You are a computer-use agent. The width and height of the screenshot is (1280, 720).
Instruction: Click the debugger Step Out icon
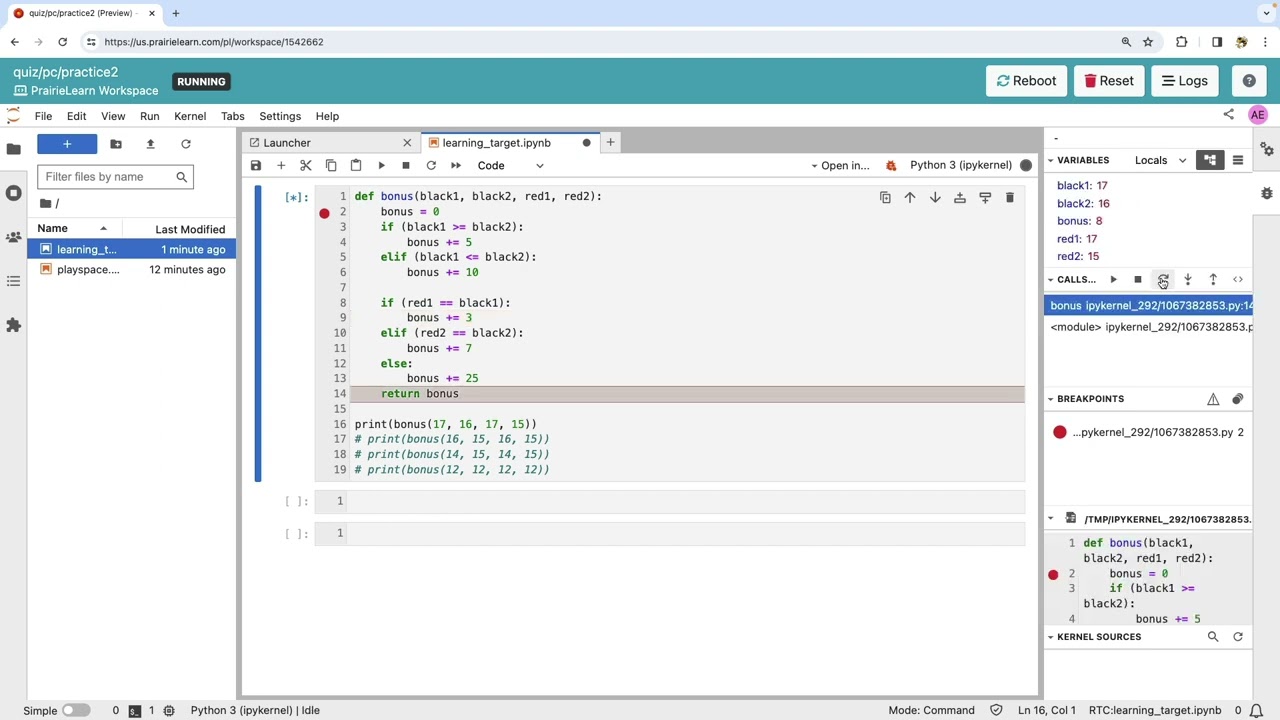(1213, 280)
